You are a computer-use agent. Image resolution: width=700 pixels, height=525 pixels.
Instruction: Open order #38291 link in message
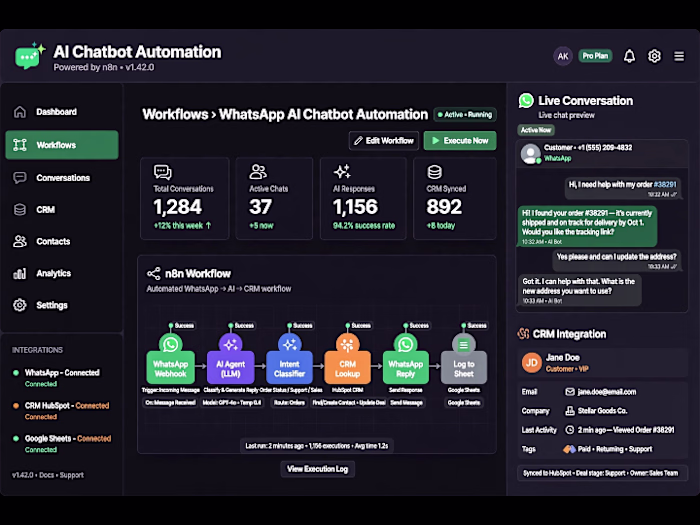pyautogui.click(x=665, y=184)
